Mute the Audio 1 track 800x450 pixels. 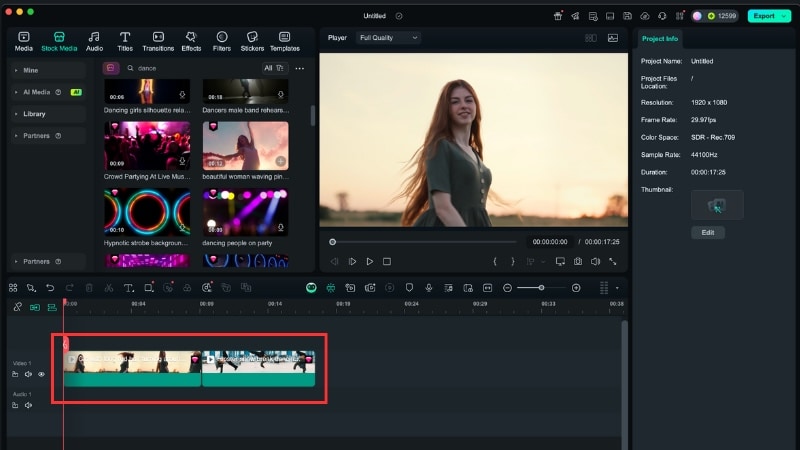28,405
